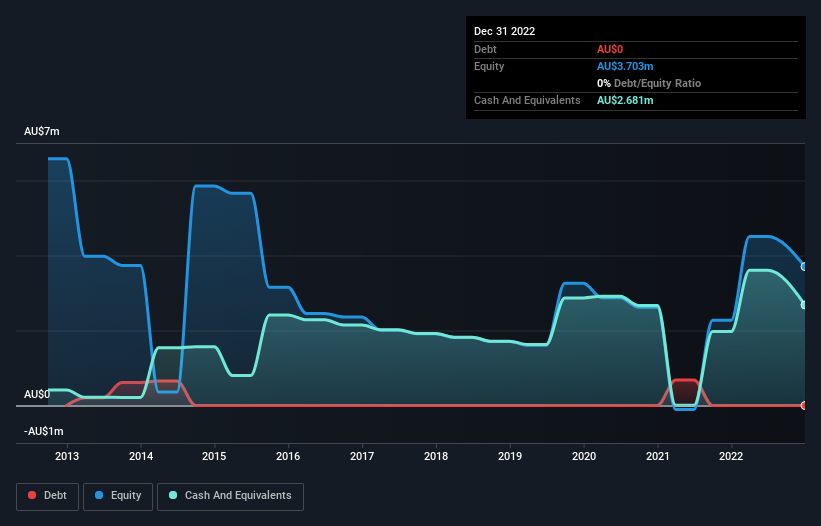Click the -AU$1m y-axis label
The height and width of the screenshot is (526, 821).
(43, 431)
